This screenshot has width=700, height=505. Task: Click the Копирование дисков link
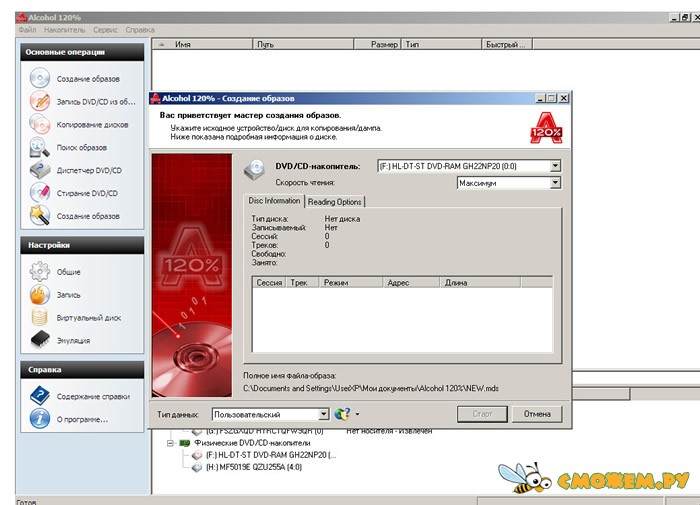(92, 125)
